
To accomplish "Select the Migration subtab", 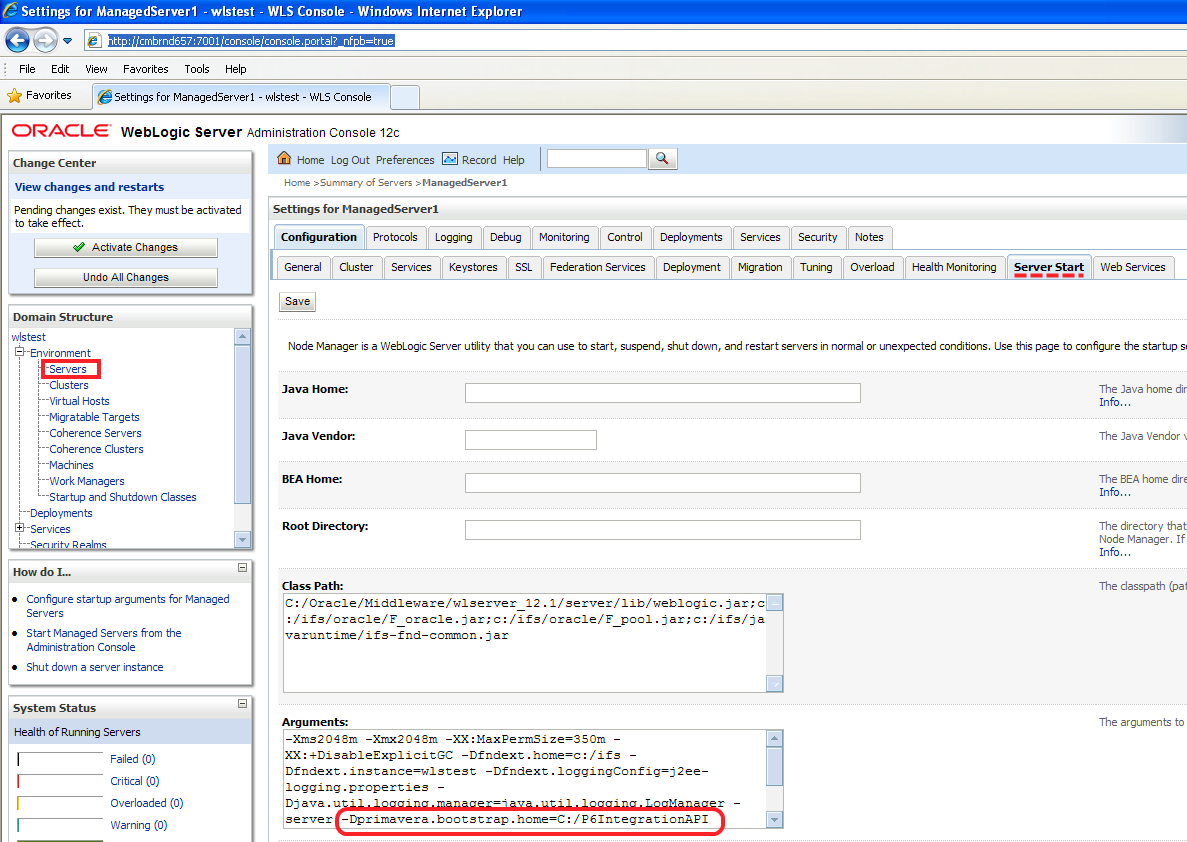I will coord(760,267).
